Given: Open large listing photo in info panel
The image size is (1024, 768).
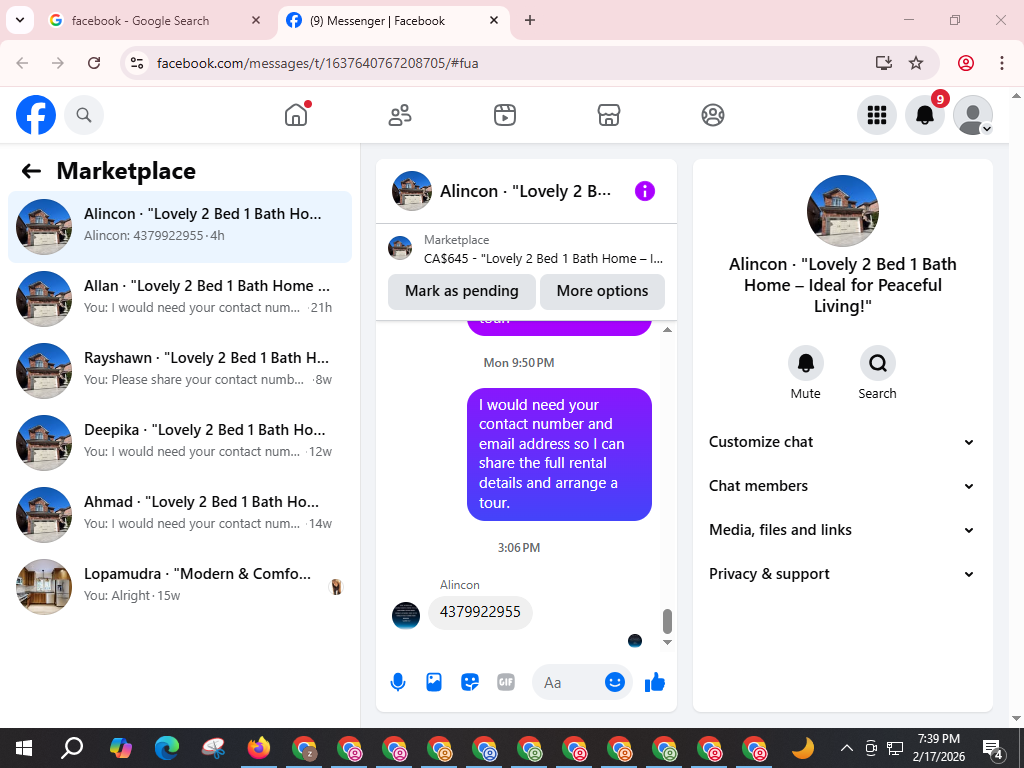Looking at the screenshot, I should pos(842,211).
